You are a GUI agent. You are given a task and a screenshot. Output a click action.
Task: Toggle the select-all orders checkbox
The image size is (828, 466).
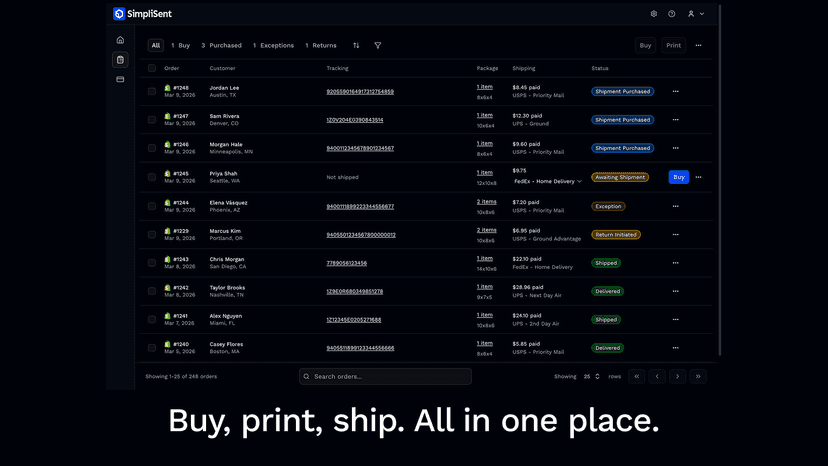point(152,68)
